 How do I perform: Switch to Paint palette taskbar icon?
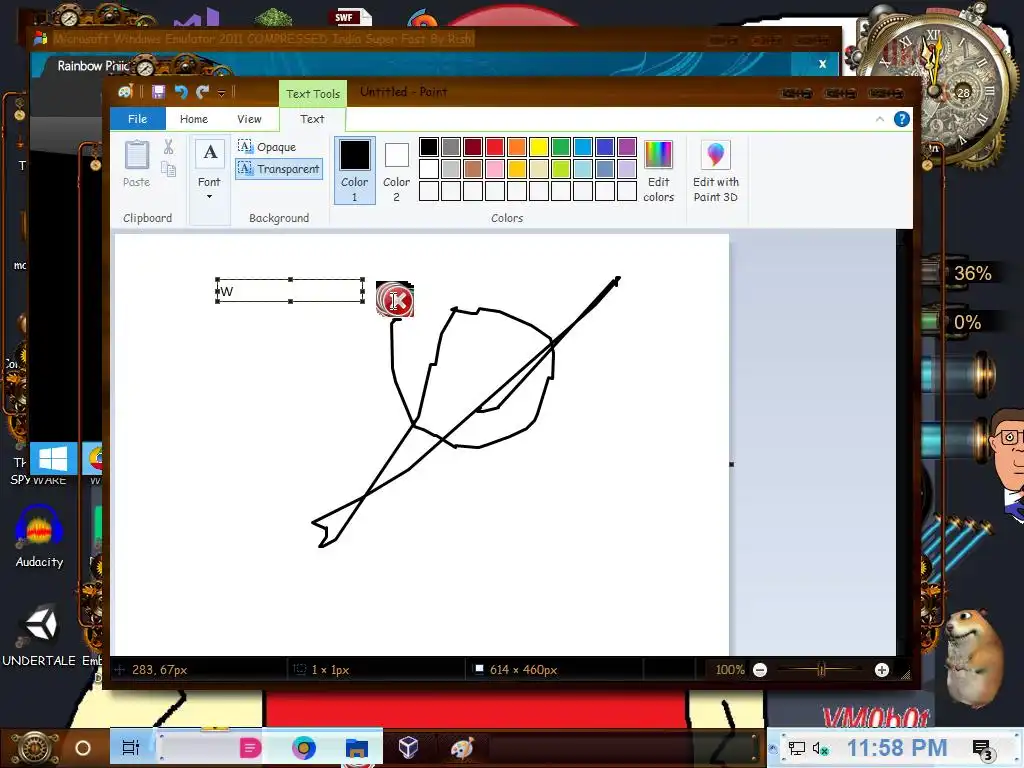(462, 748)
